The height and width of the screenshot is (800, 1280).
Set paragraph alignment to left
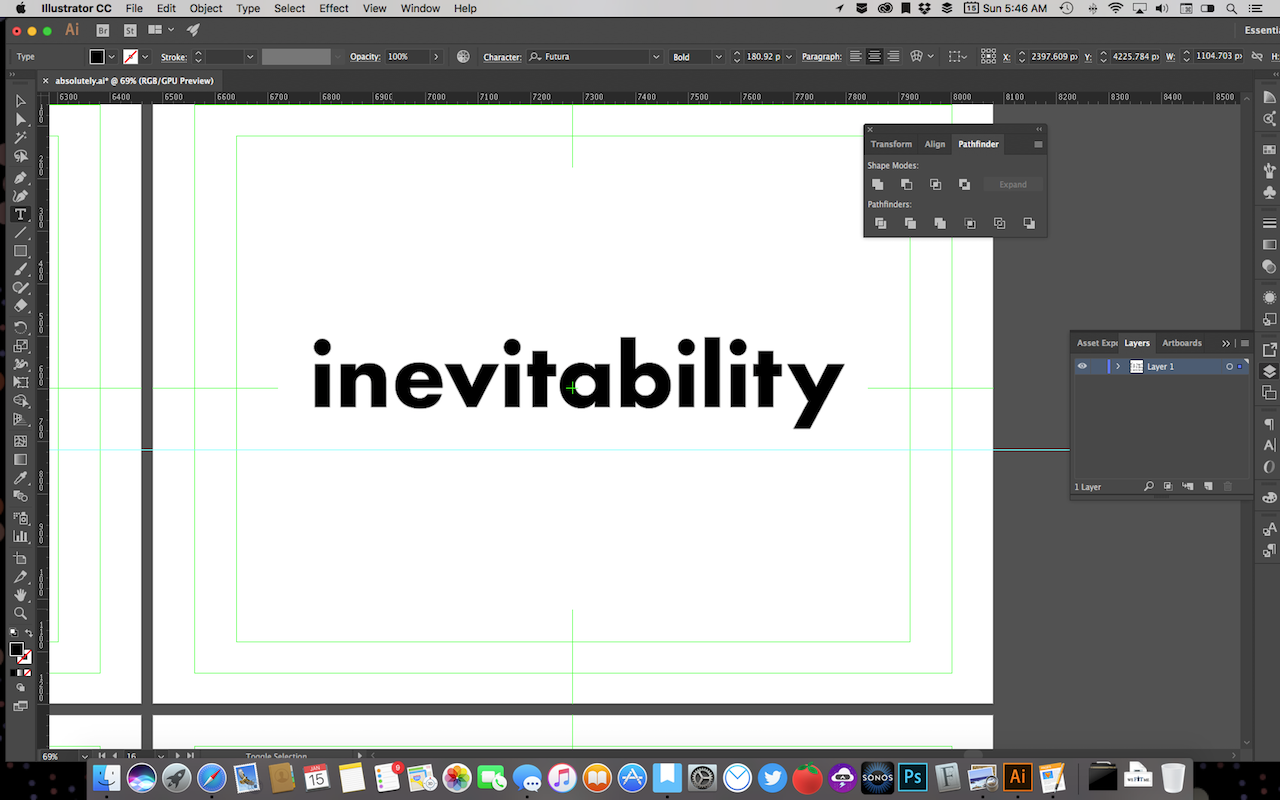tap(856, 57)
